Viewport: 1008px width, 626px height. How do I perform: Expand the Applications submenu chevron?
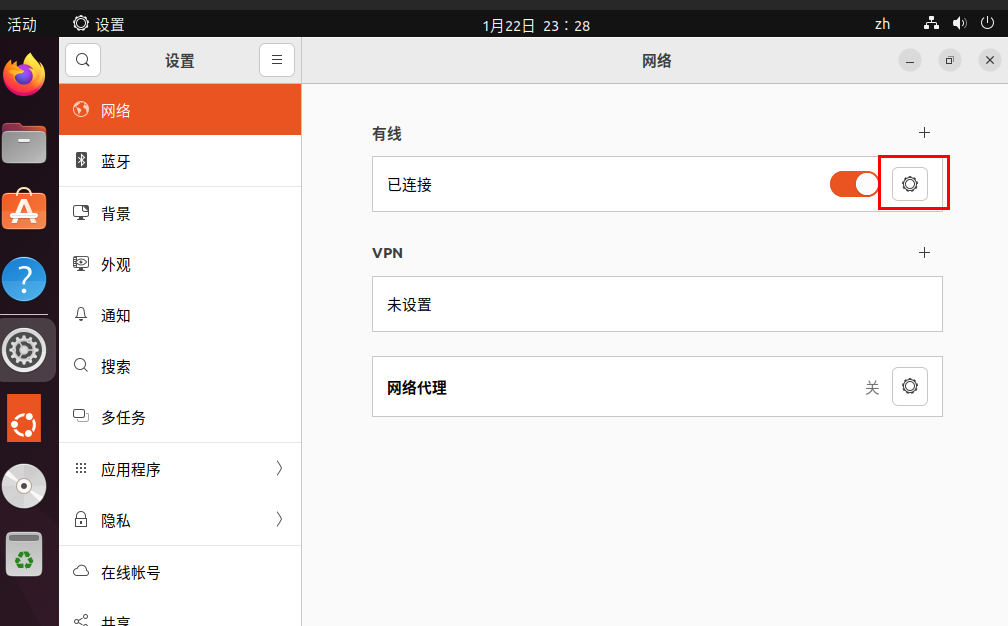coord(279,468)
